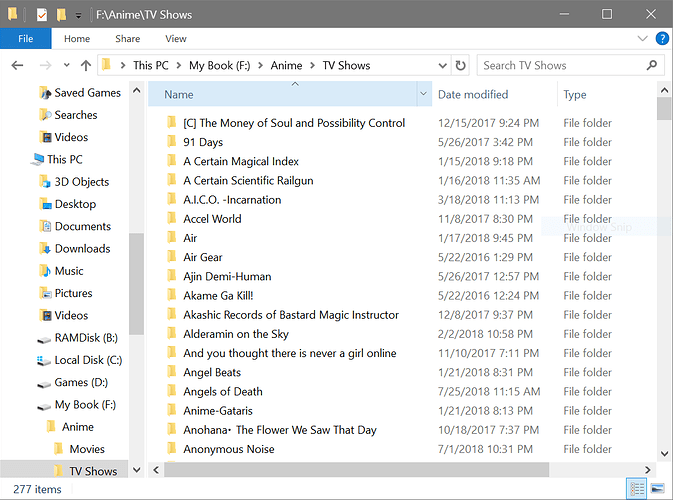
Task: Click the navigation pane scroll-up arrow
Action: [x=136, y=91]
